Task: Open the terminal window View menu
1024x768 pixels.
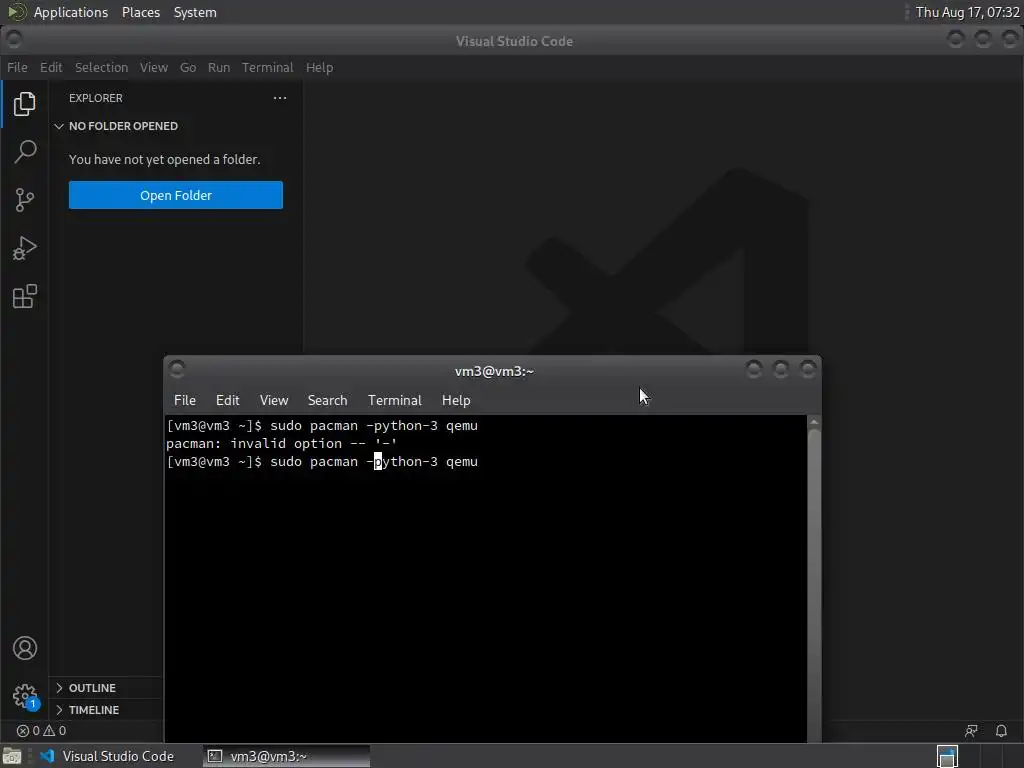Action: [x=274, y=400]
